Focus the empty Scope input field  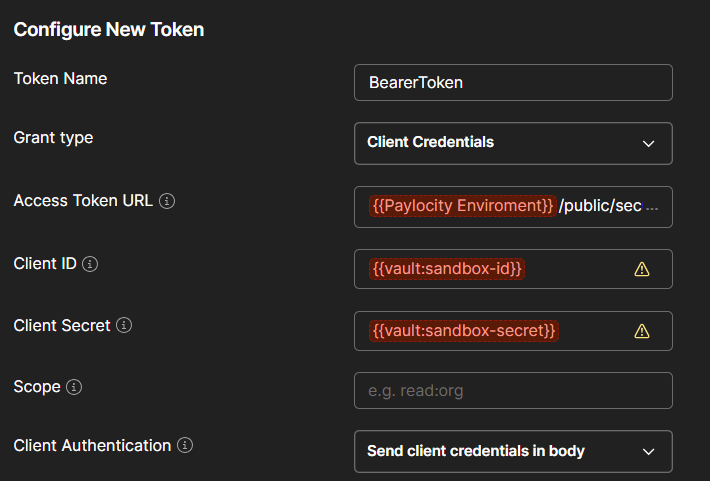pos(512,391)
